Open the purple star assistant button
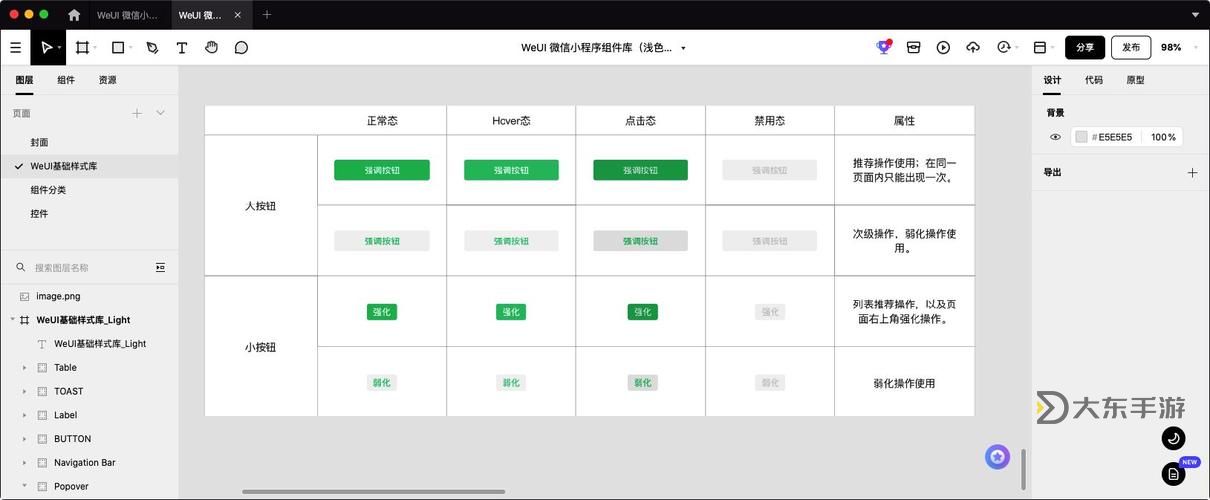1210x500 pixels. tap(997, 457)
